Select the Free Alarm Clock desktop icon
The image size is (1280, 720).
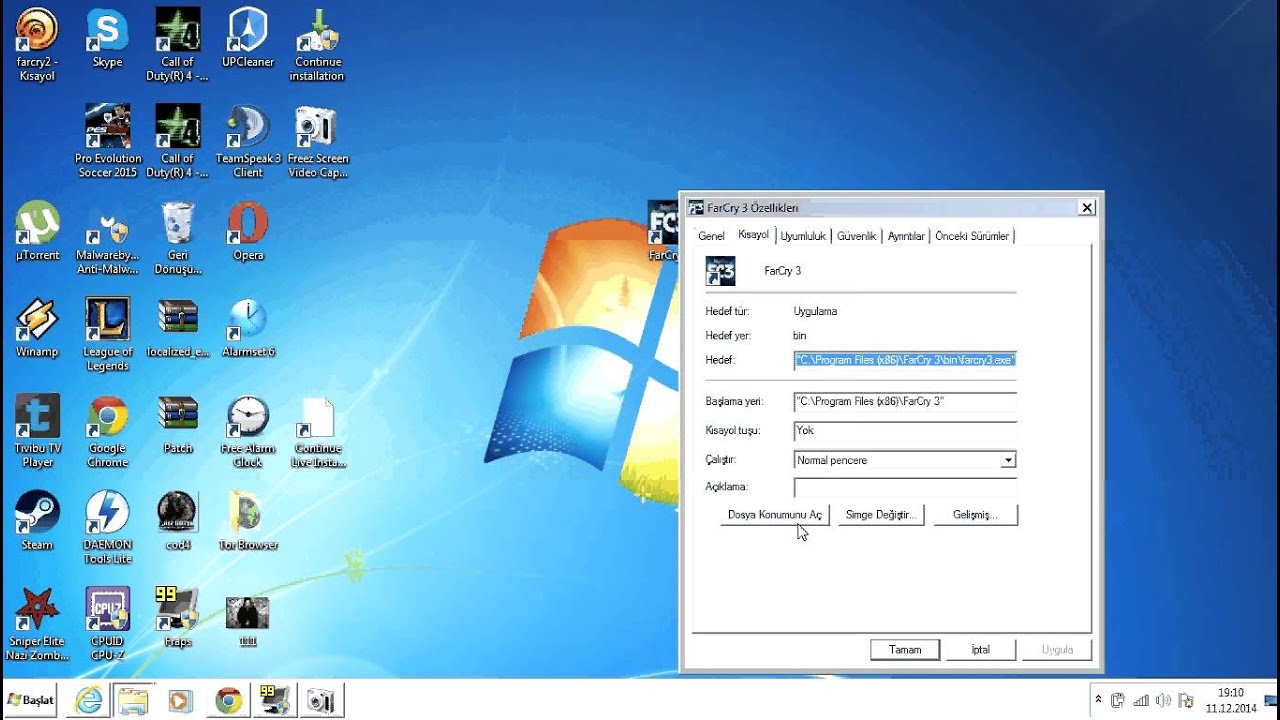pos(248,431)
